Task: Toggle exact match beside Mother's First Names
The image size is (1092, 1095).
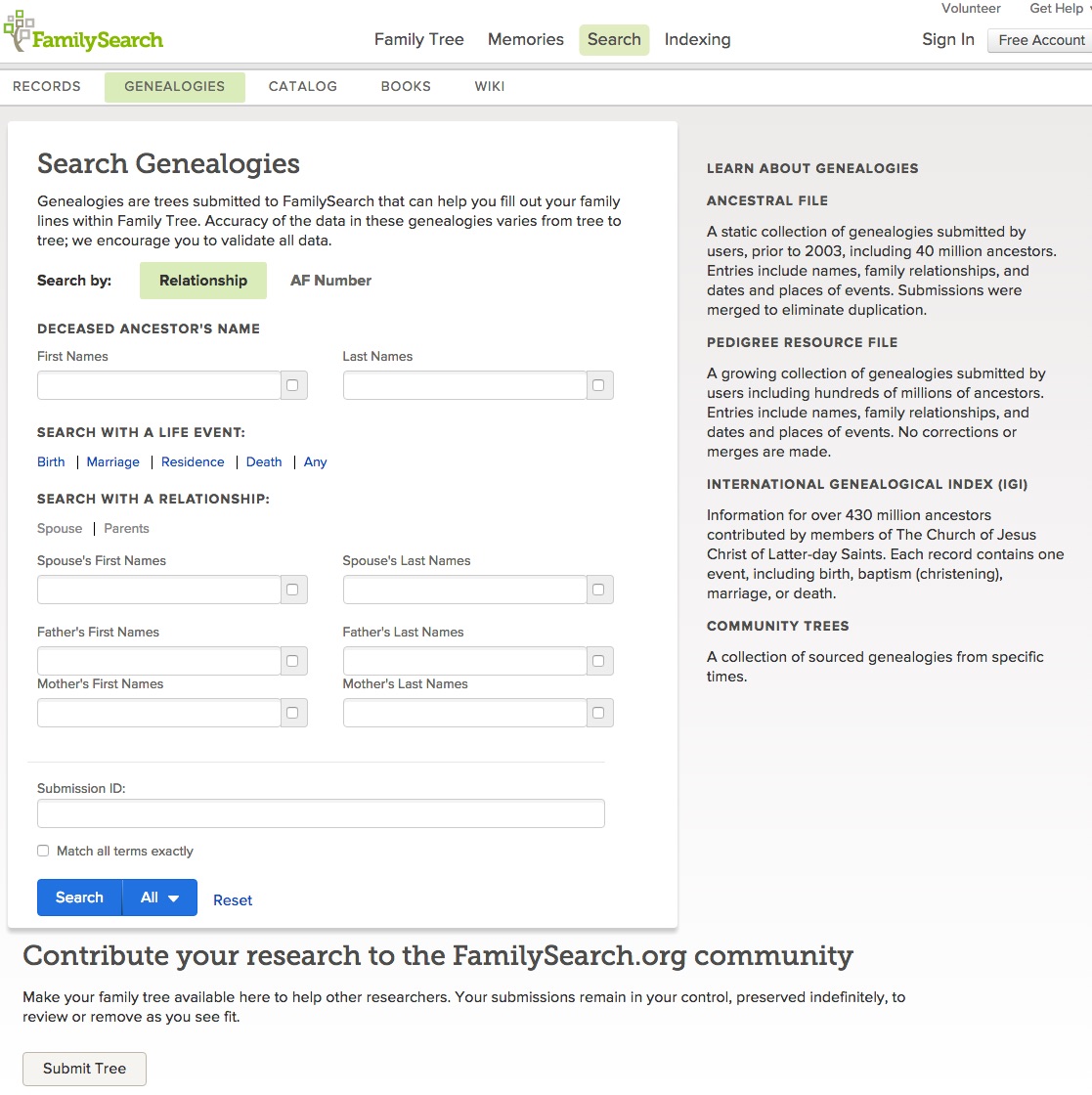Action: (x=292, y=713)
